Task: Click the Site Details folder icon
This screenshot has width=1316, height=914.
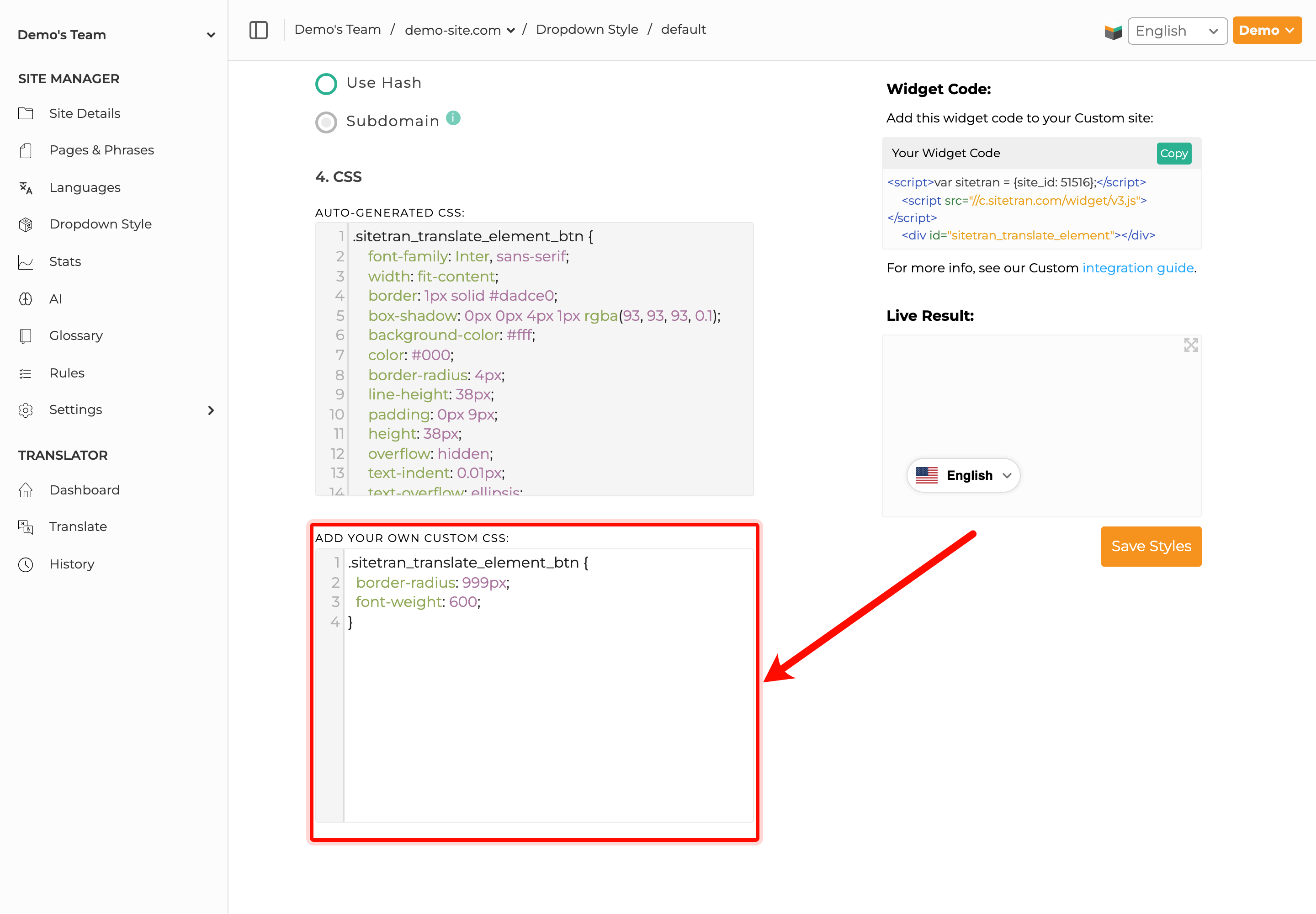Action: [26, 113]
